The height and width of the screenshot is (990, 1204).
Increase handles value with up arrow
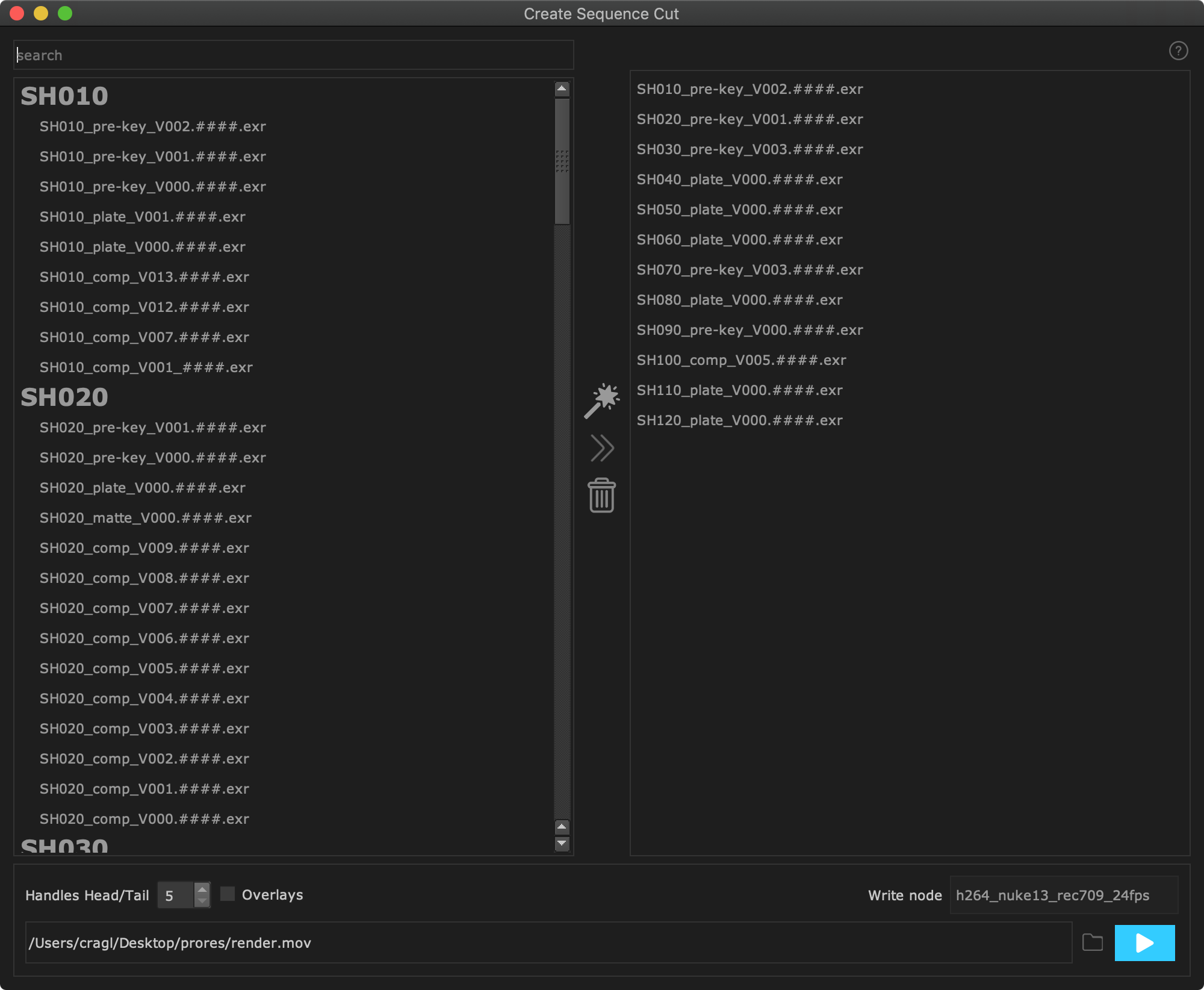[x=202, y=889]
